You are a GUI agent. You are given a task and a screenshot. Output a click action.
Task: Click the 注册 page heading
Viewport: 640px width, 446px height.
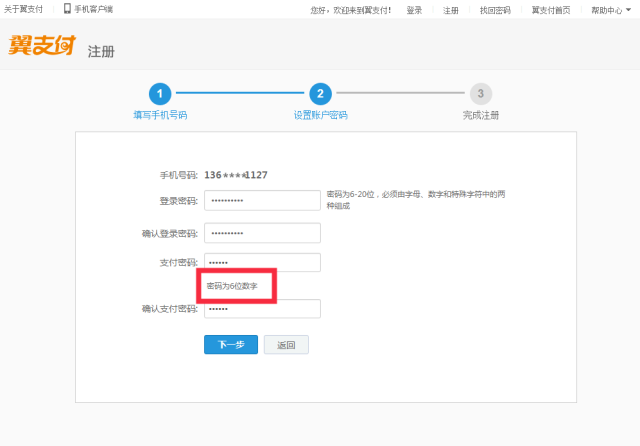click(x=101, y=52)
